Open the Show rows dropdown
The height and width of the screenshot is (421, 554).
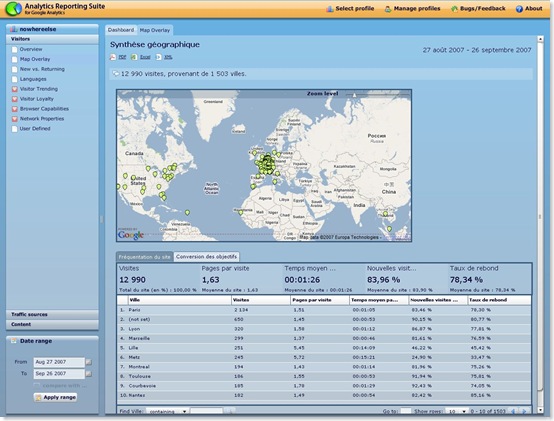pyautogui.click(x=456, y=411)
